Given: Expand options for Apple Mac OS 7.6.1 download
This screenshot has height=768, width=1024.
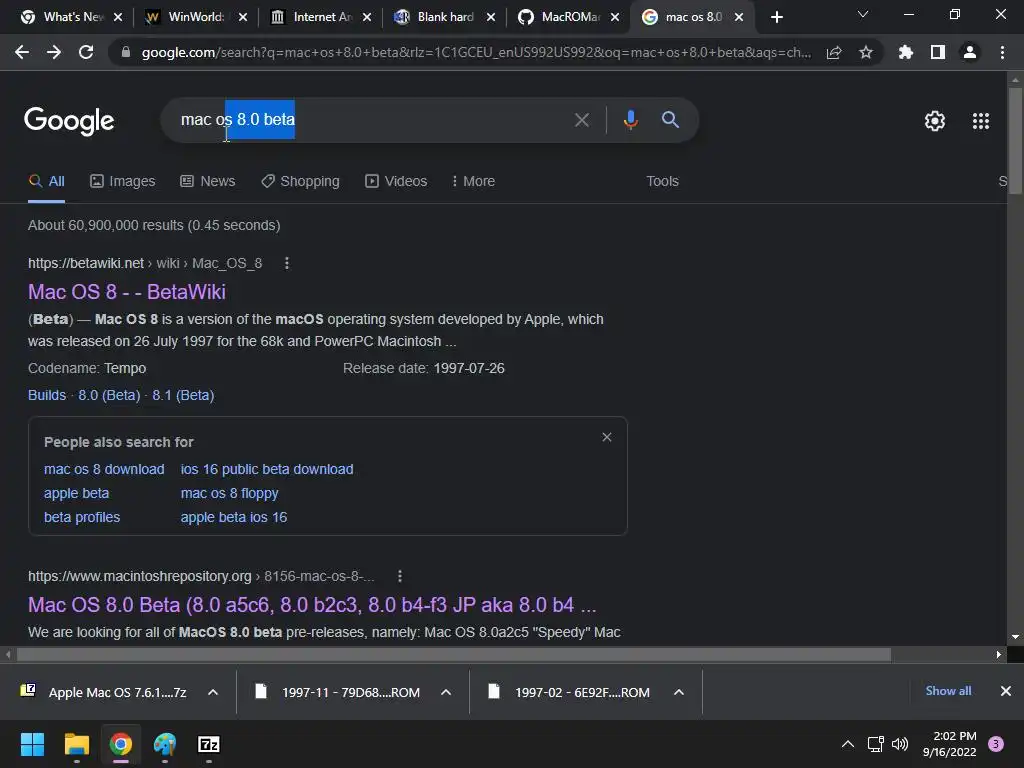Looking at the screenshot, I should pos(213,692).
